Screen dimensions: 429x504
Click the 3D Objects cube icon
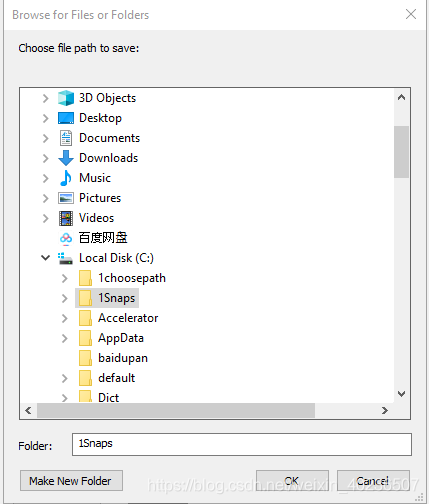tap(66, 98)
